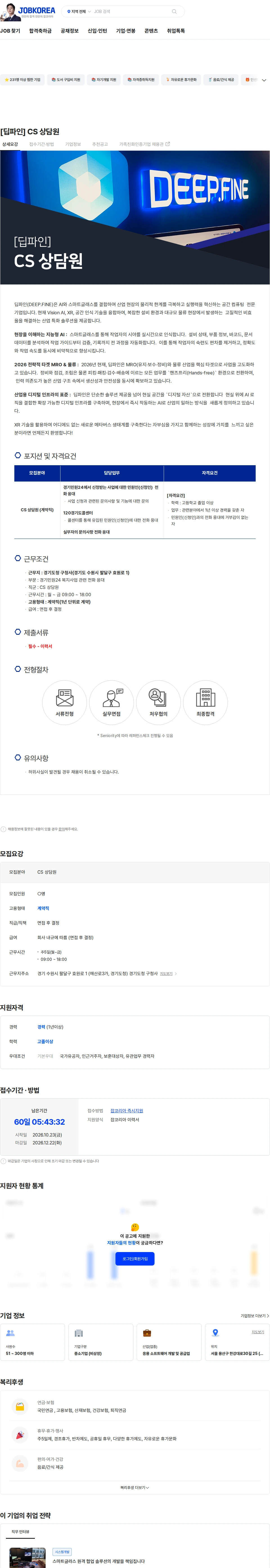Open the JOB 찾기 menu
The width and height of the screenshot is (270, 1568).
[x=10, y=31]
